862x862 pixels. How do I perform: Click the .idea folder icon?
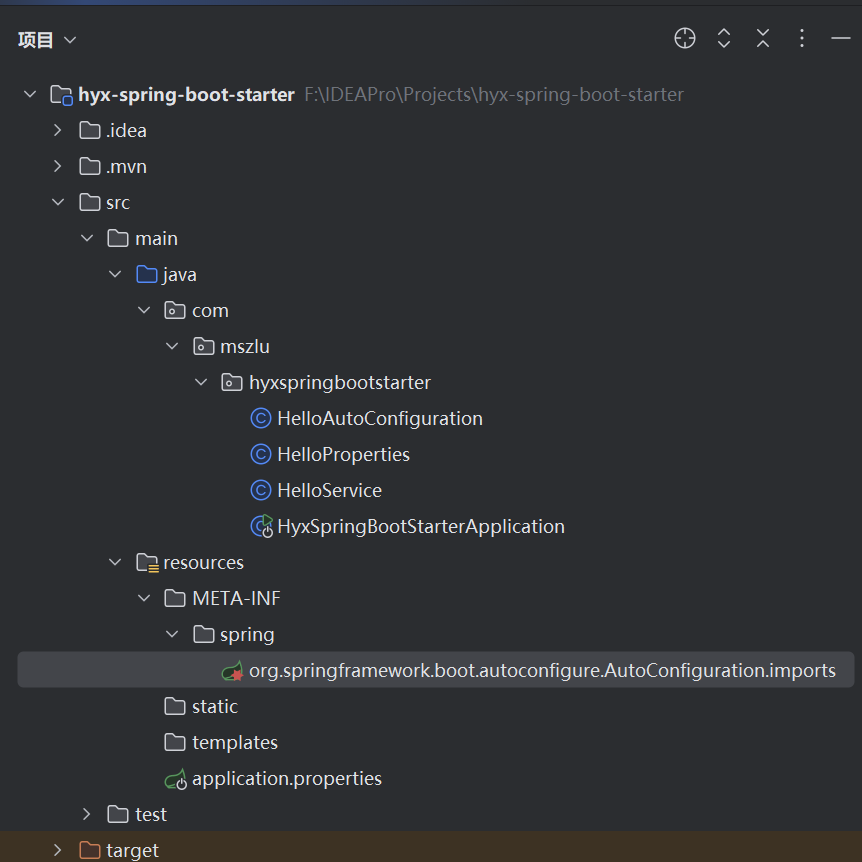click(x=90, y=130)
